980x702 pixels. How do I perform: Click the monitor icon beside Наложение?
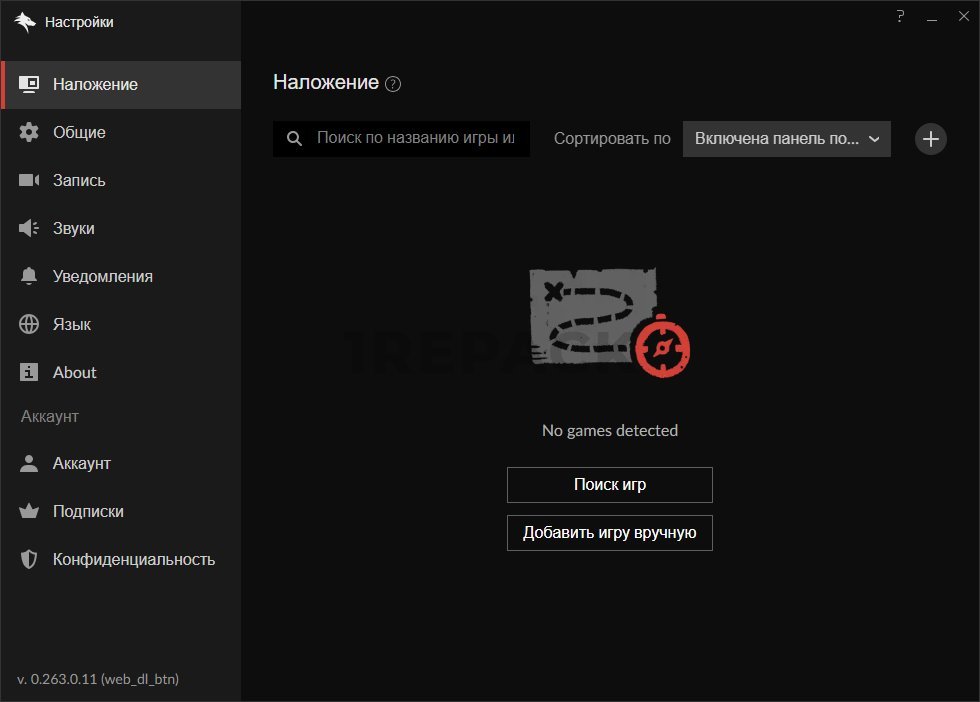(29, 85)
